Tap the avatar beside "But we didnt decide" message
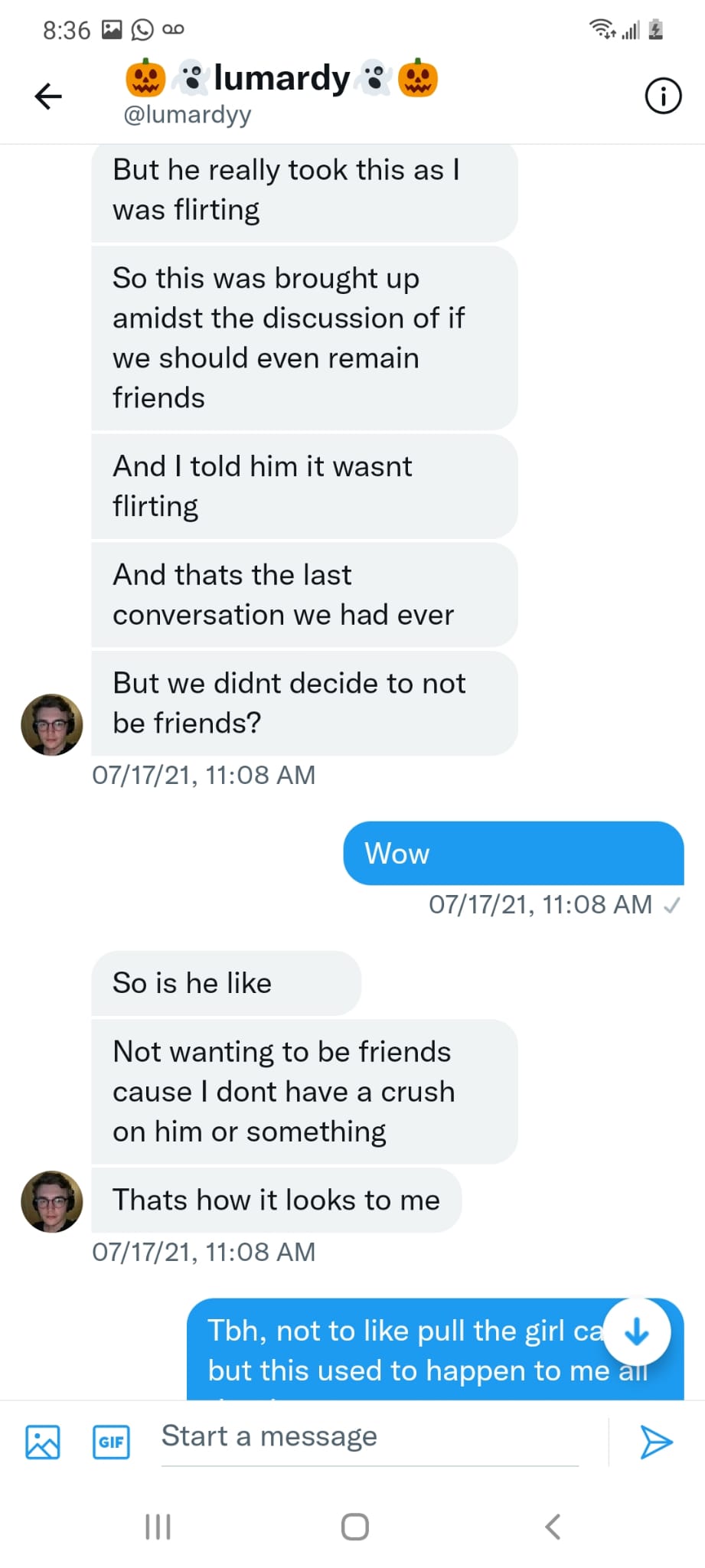 coord(51,724)
